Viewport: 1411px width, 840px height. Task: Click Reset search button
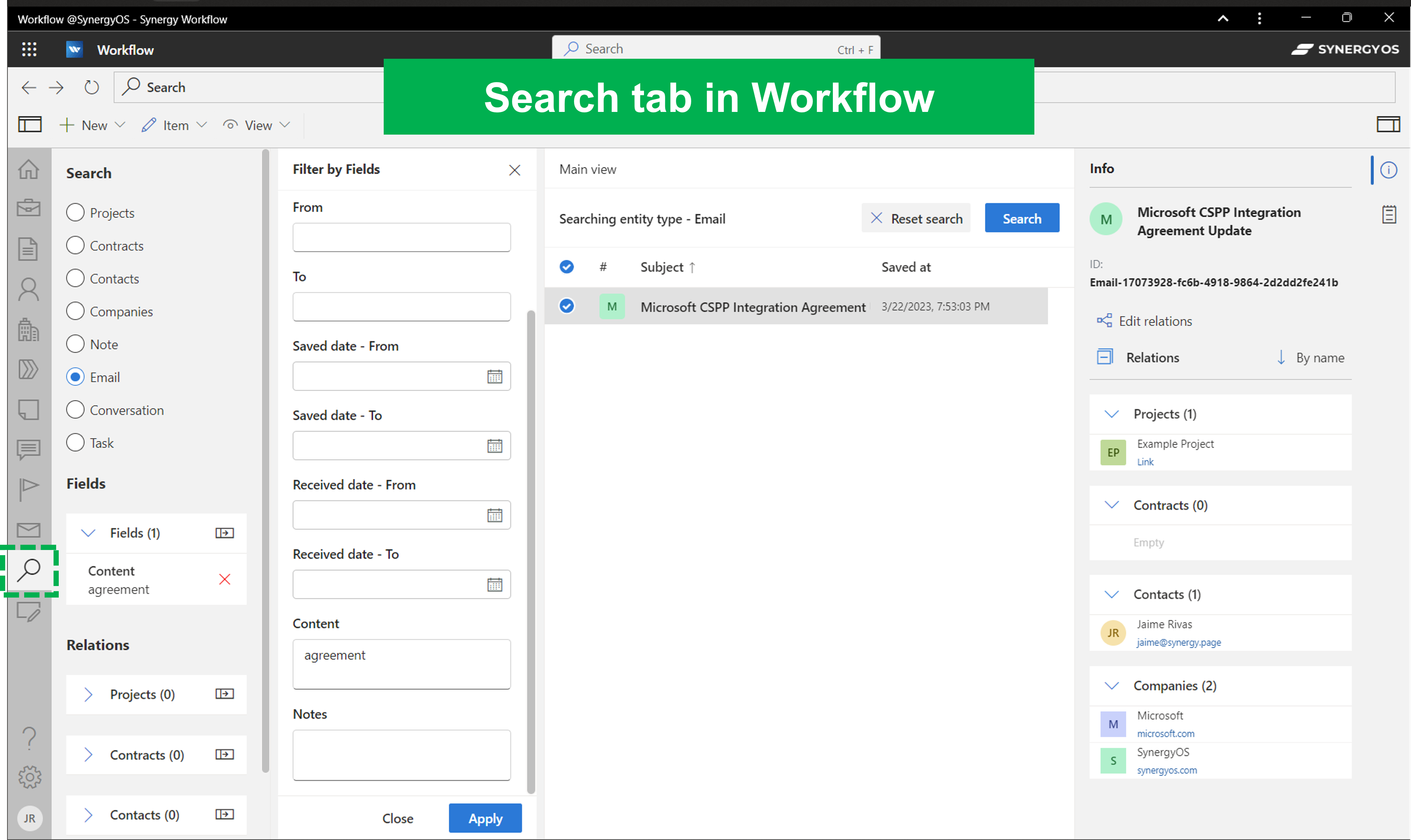coord(916,218)
